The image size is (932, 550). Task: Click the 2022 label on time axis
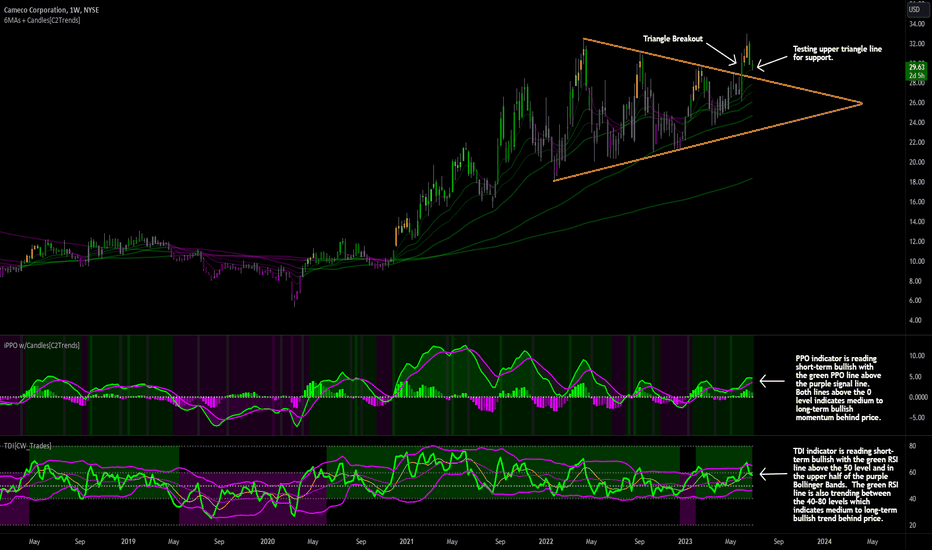click(x=546, y=542)
